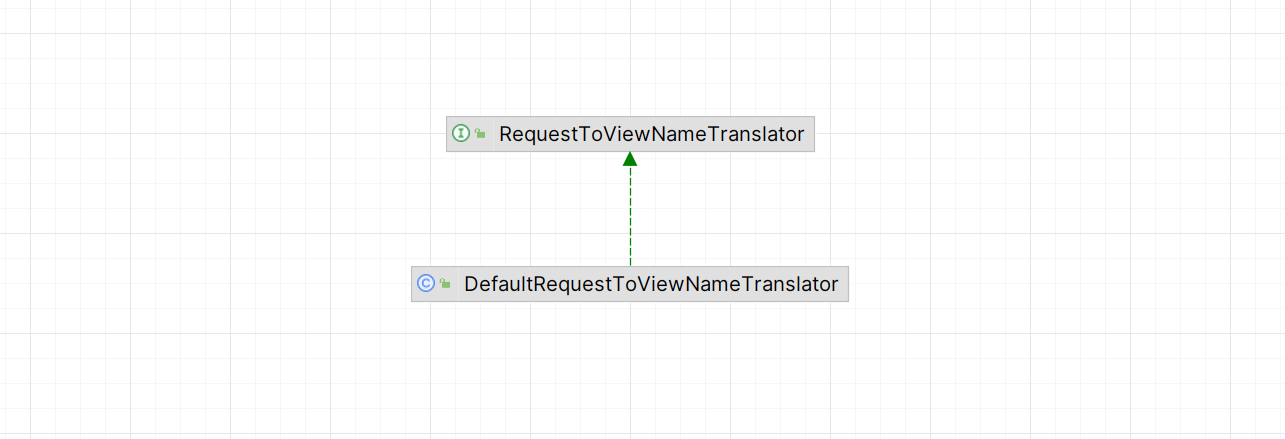1285x439 pixels.
Task: Click the interface icon beside RequestToViewNameTranslator
Action: click(x=461, y=133)
